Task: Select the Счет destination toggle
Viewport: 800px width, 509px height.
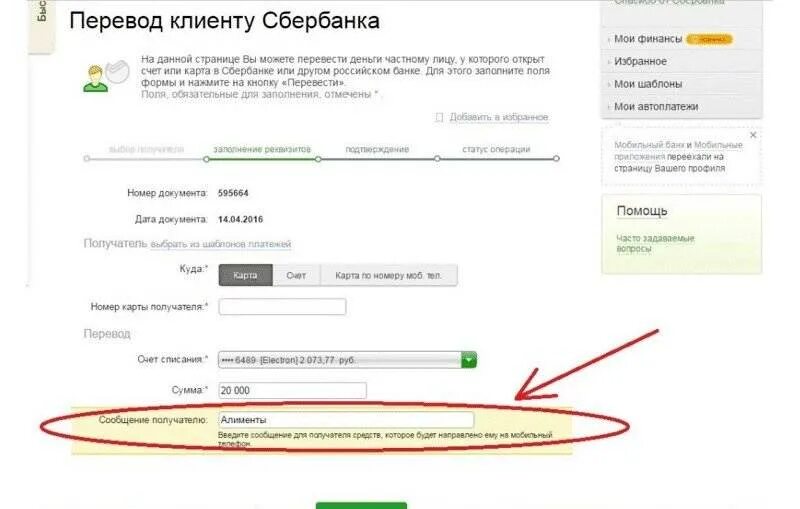Action: (296, 275)
